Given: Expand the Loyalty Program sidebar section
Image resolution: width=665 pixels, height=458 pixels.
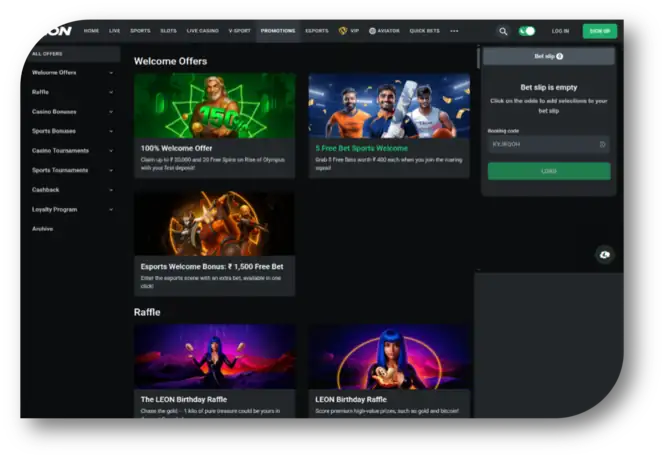Looking at the screenshot, I should click(72, 209).
